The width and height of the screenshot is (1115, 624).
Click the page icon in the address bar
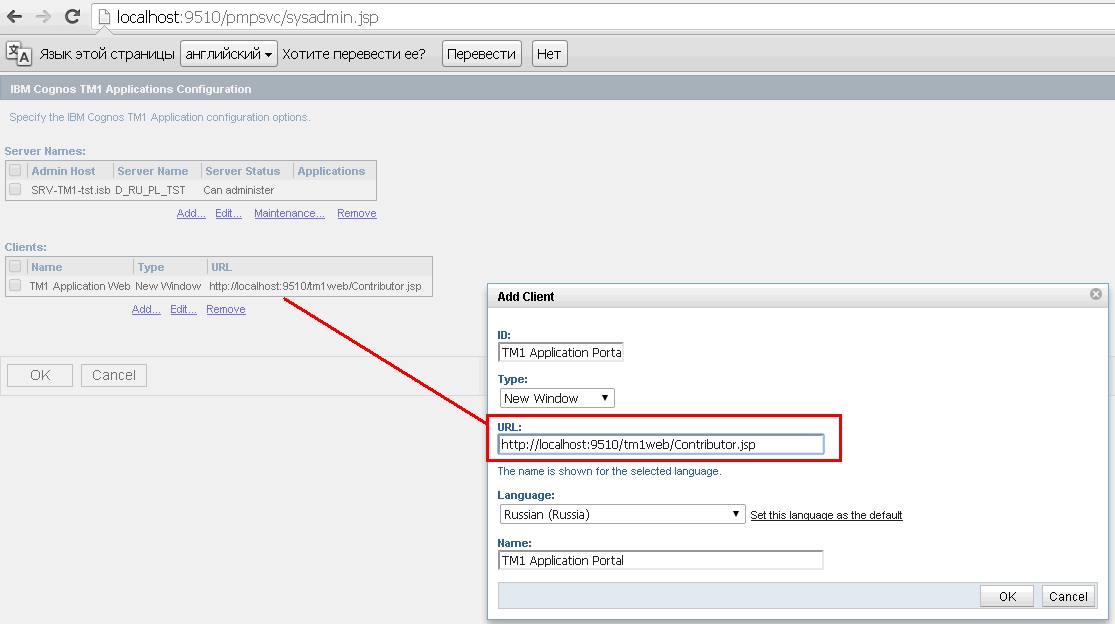(x=105, y=16)
